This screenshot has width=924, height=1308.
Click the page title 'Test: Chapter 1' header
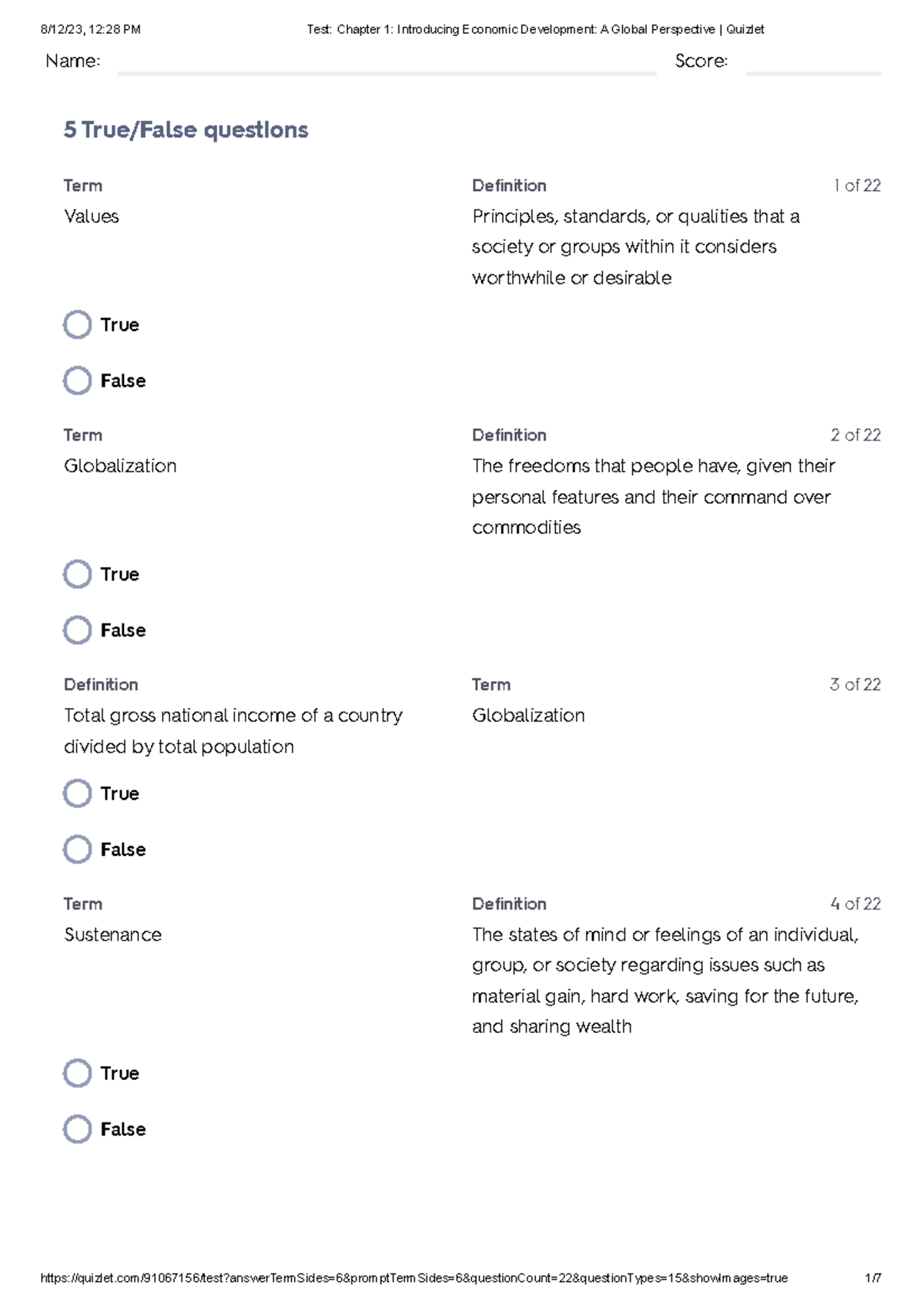tap(535, 29)
